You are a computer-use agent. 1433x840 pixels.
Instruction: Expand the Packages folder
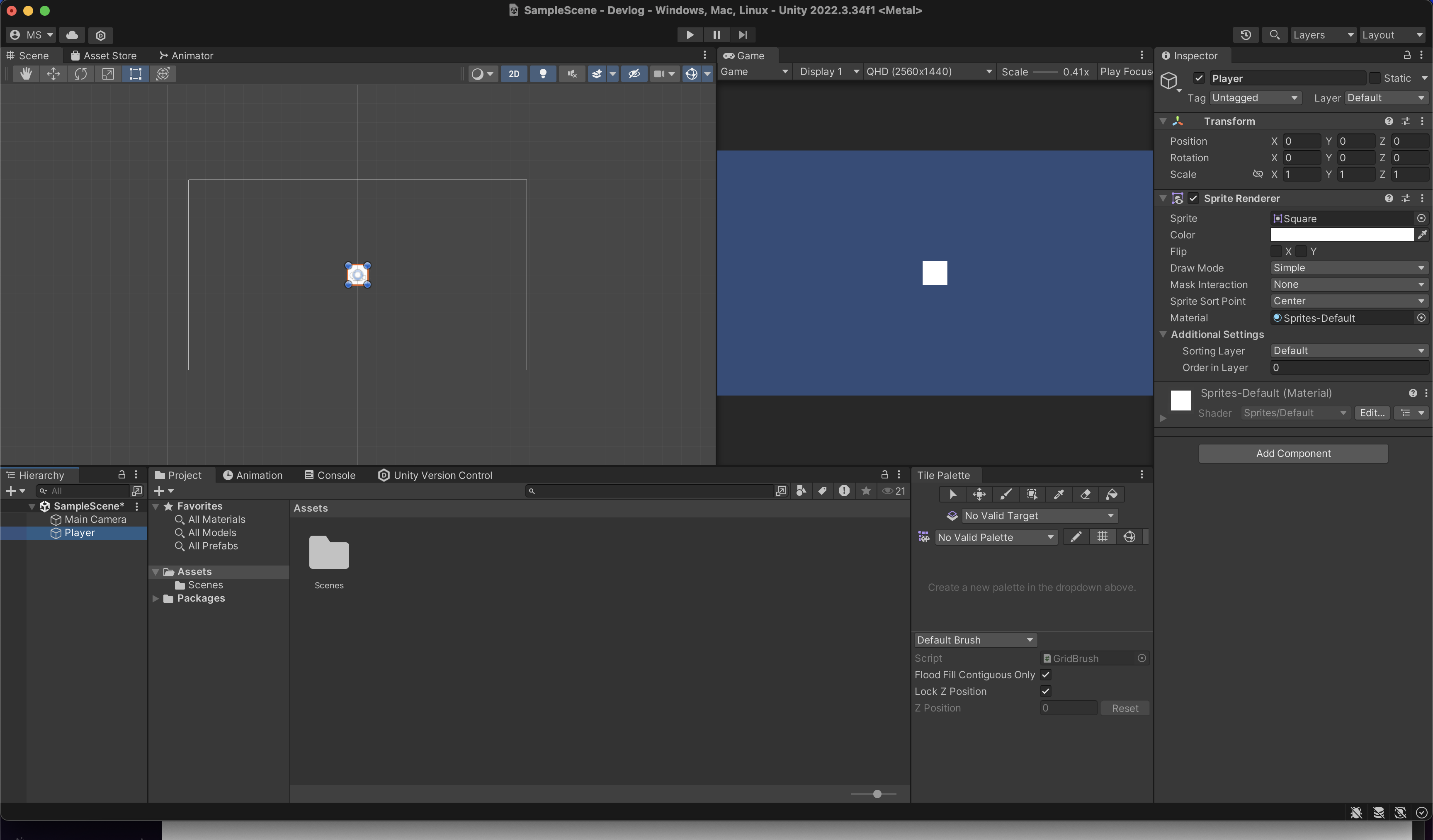155,598
